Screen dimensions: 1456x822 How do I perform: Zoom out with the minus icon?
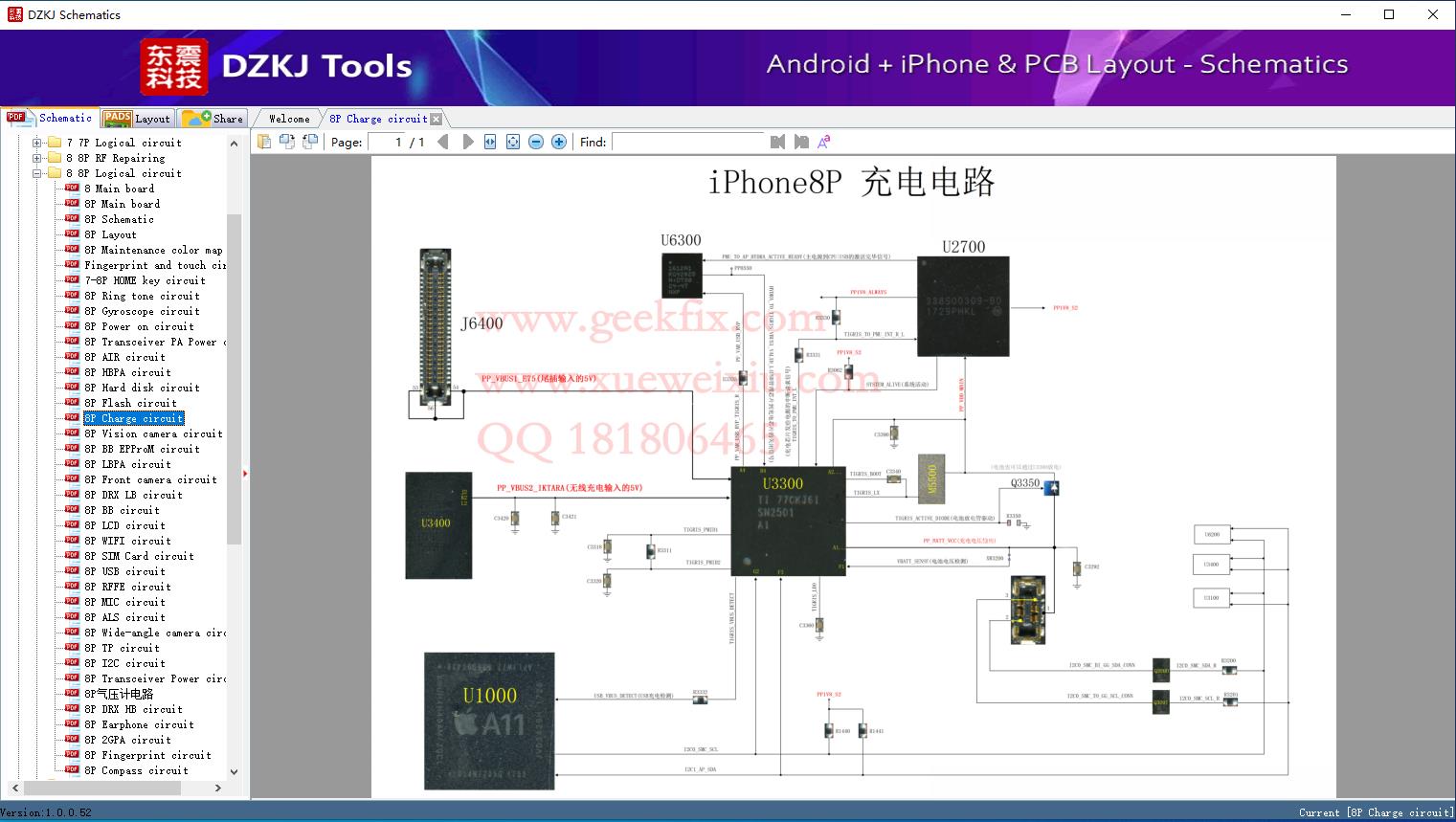pos(536,142)
